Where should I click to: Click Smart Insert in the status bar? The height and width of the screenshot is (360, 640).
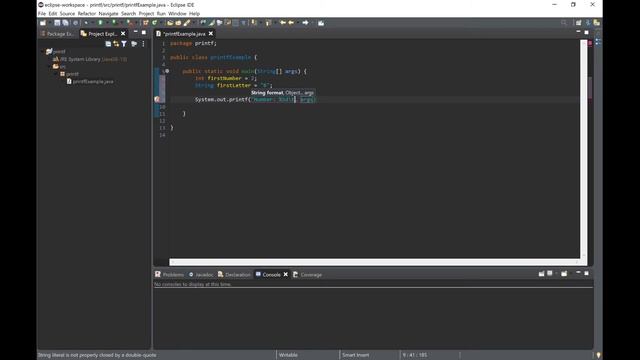click(x=356, y=355)
